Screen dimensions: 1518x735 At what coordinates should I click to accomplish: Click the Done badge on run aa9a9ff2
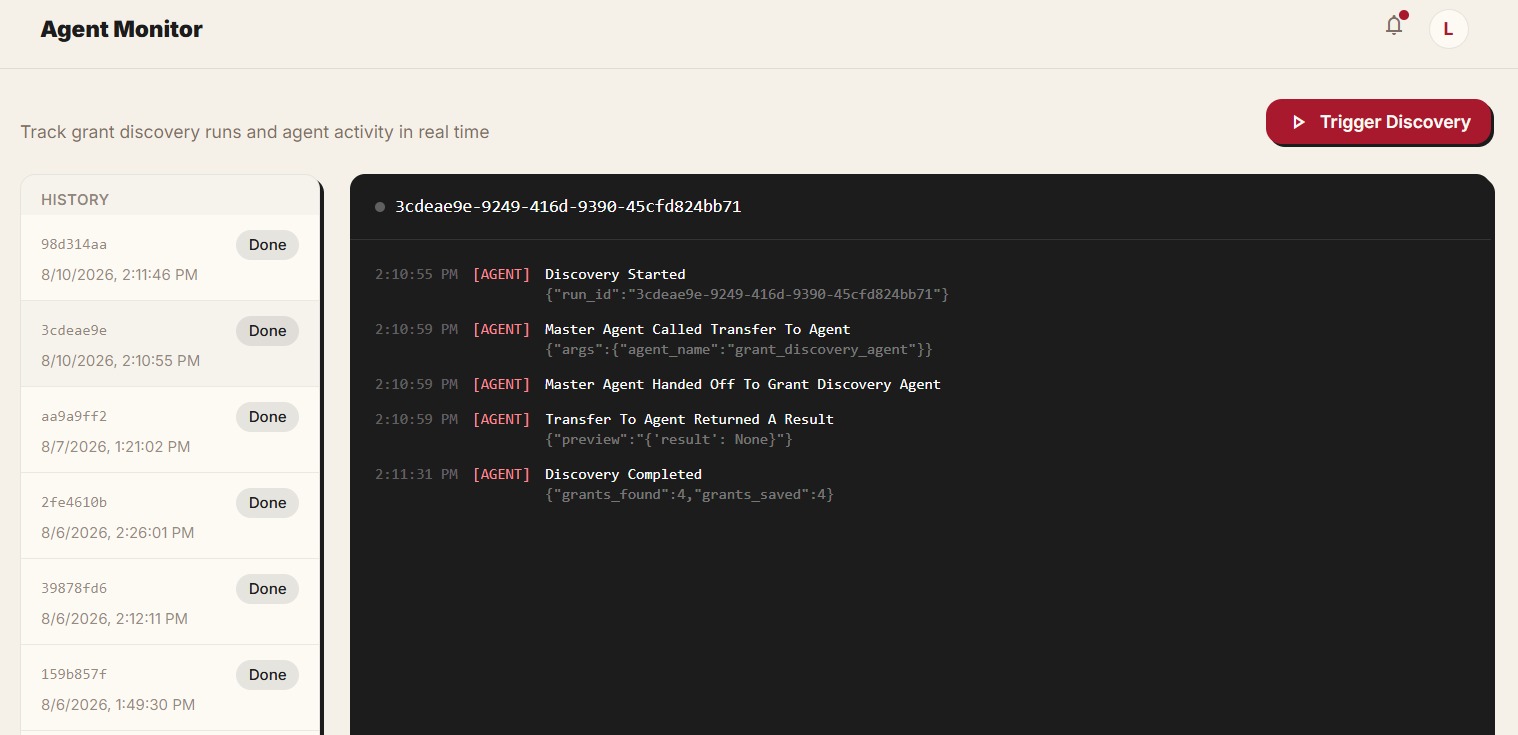(267, 417)
